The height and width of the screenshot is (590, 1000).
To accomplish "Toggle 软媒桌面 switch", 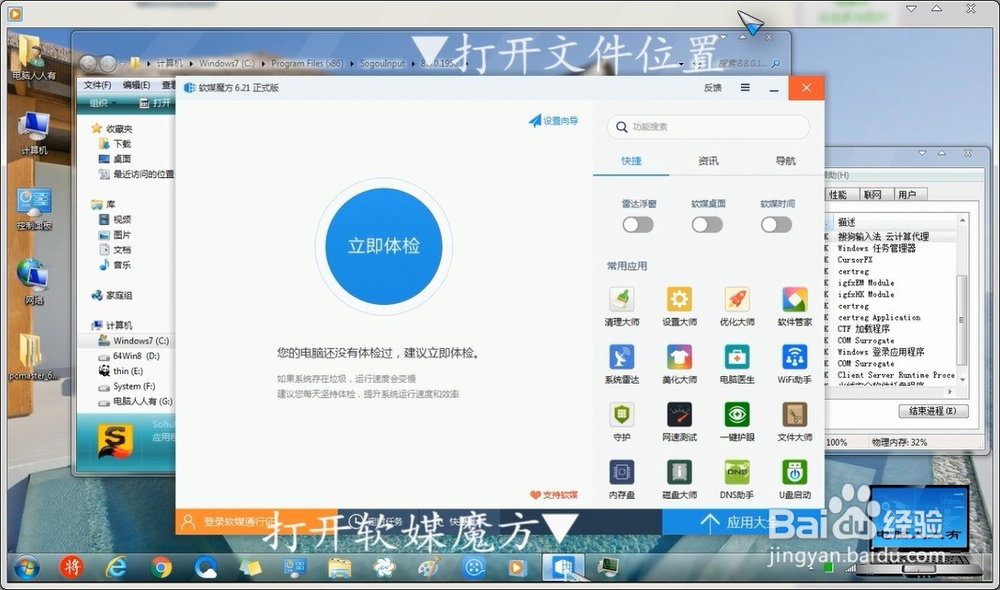I will point(707,225).
